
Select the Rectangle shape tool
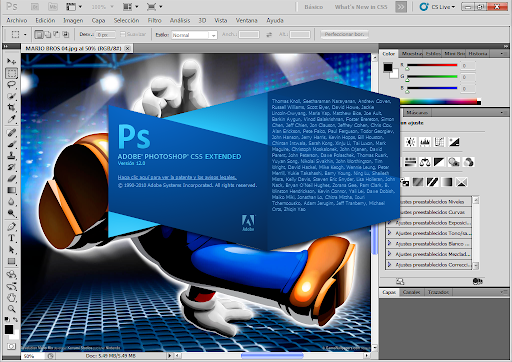[11, 261]
